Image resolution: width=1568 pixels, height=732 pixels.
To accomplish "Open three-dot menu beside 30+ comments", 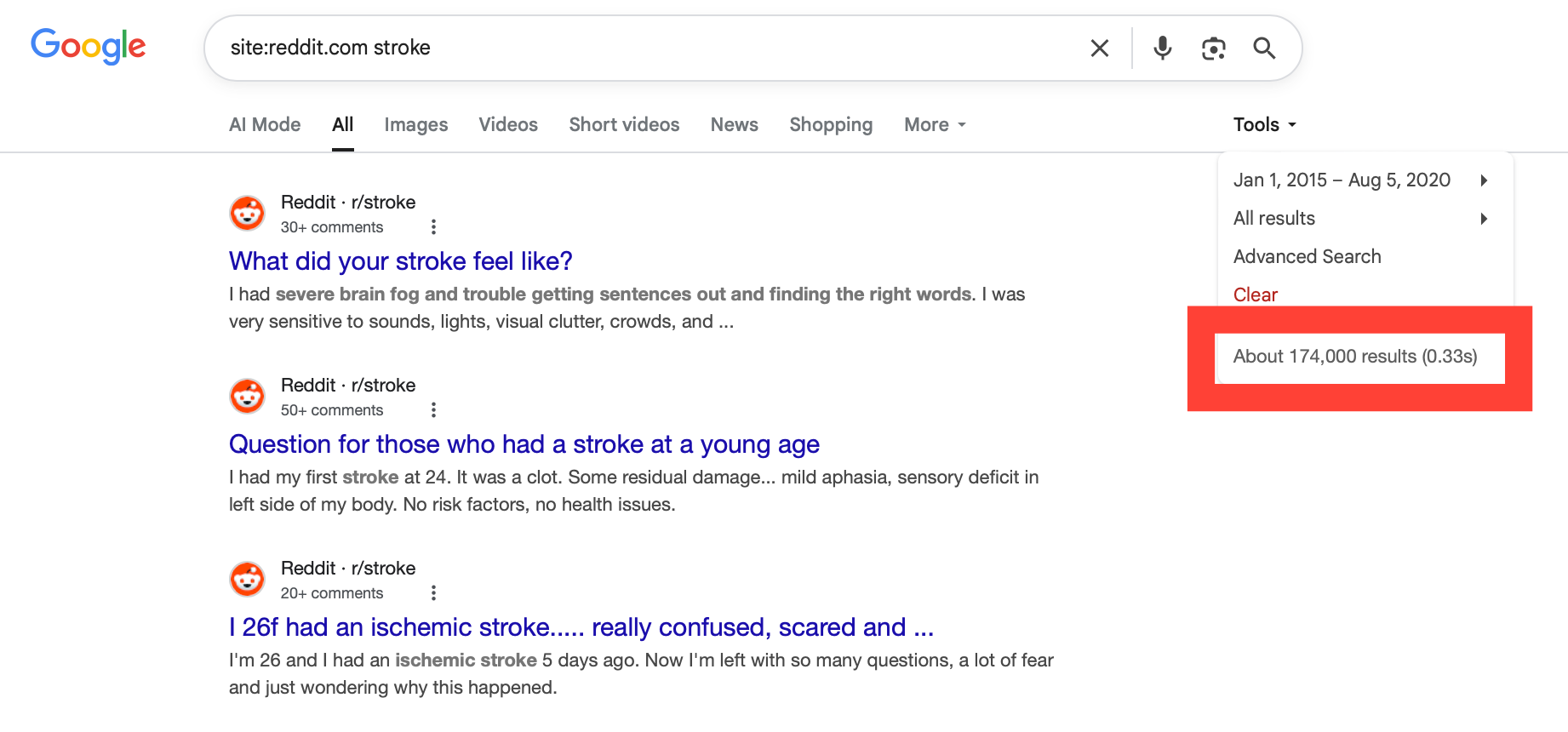I will point(433,227).
